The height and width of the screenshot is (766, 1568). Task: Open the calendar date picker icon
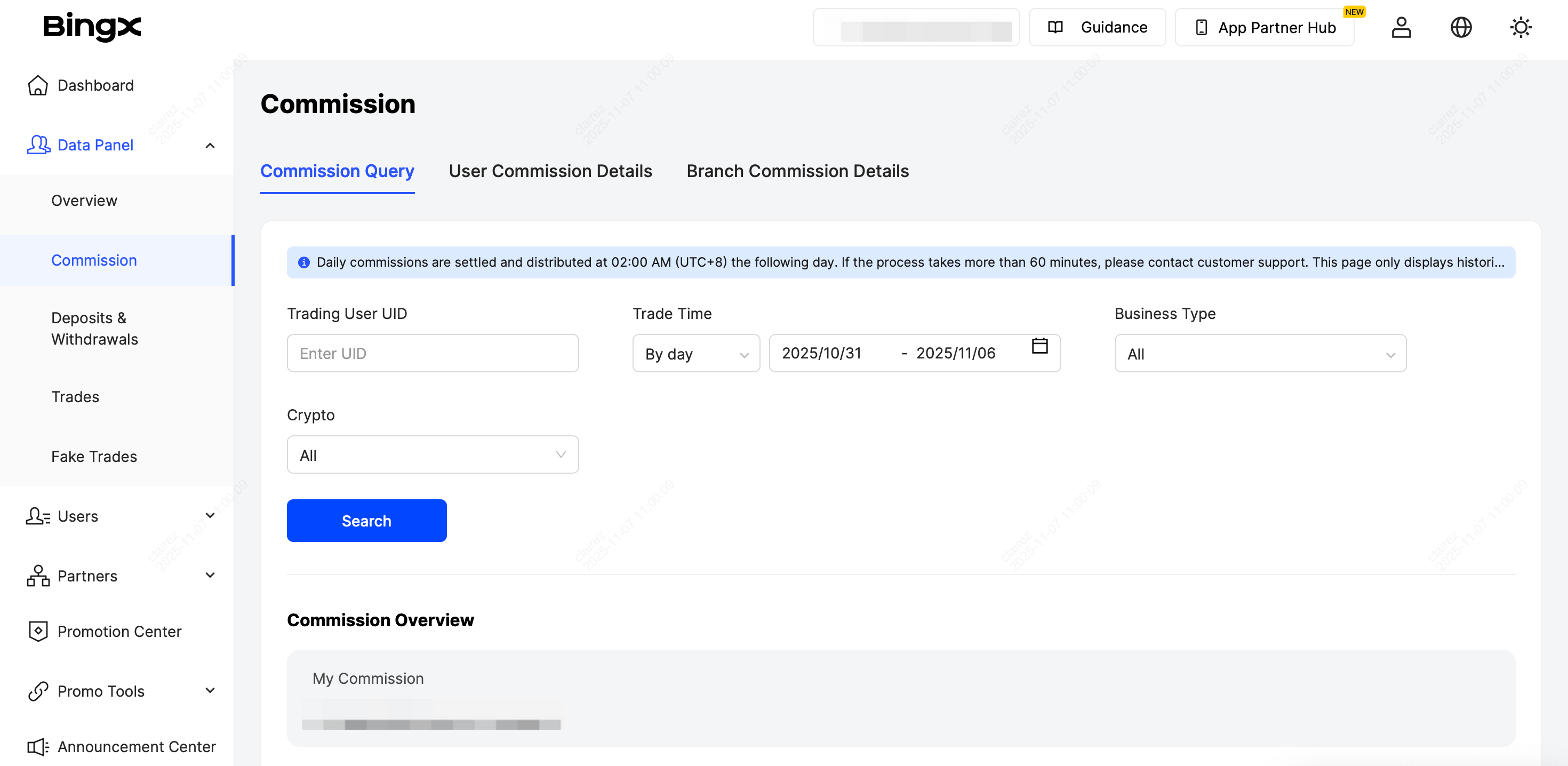pyautogui.click(x=1039, y=346)
